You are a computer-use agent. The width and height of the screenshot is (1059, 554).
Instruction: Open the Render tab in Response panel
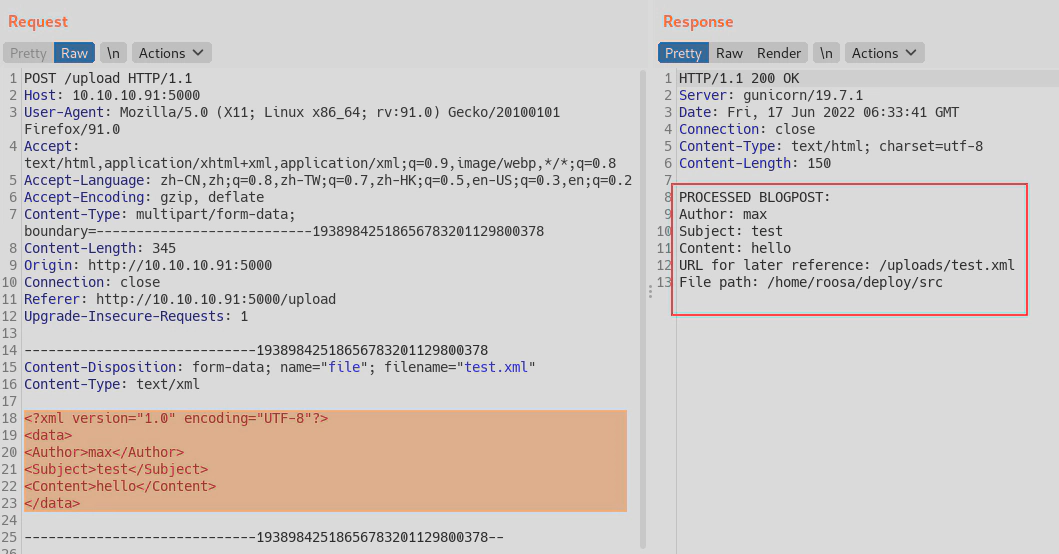[x=779, y=53]
